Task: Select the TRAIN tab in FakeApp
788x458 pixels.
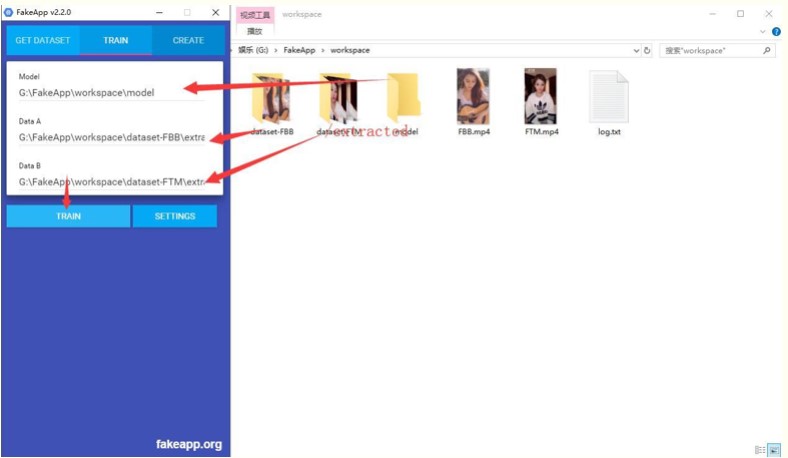Action: (x=116, y=40)
